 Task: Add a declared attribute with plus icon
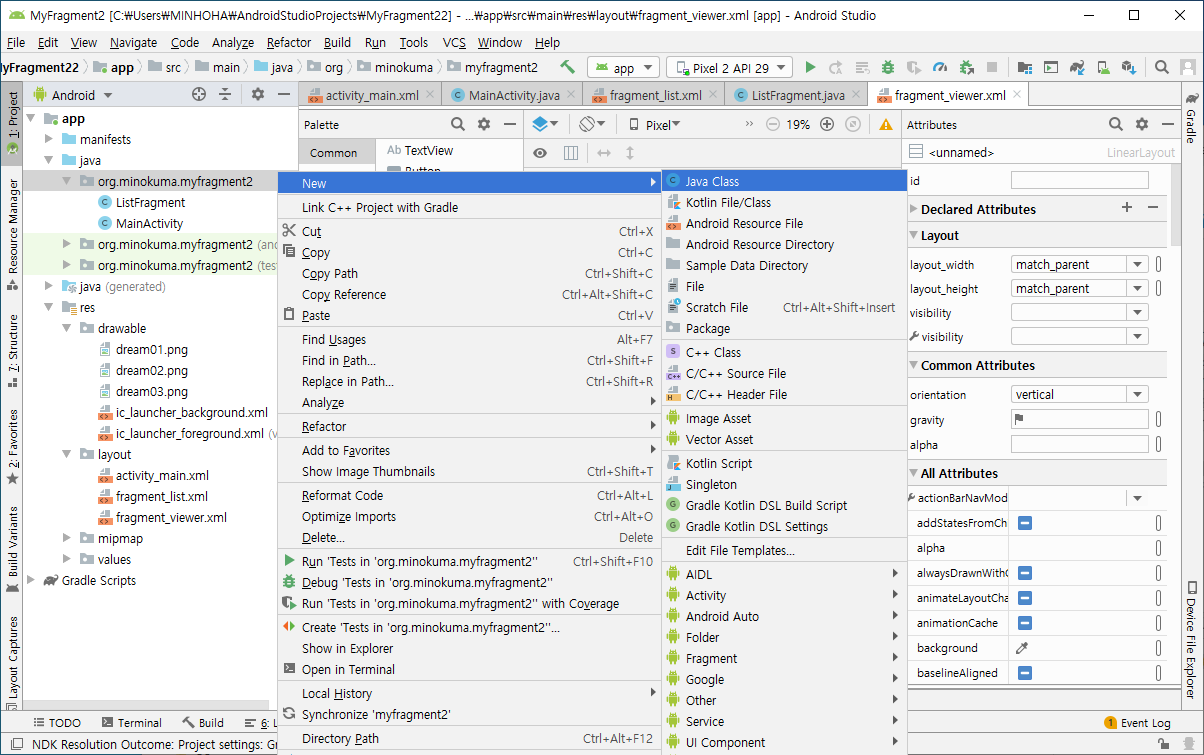tap(1127, 208)
